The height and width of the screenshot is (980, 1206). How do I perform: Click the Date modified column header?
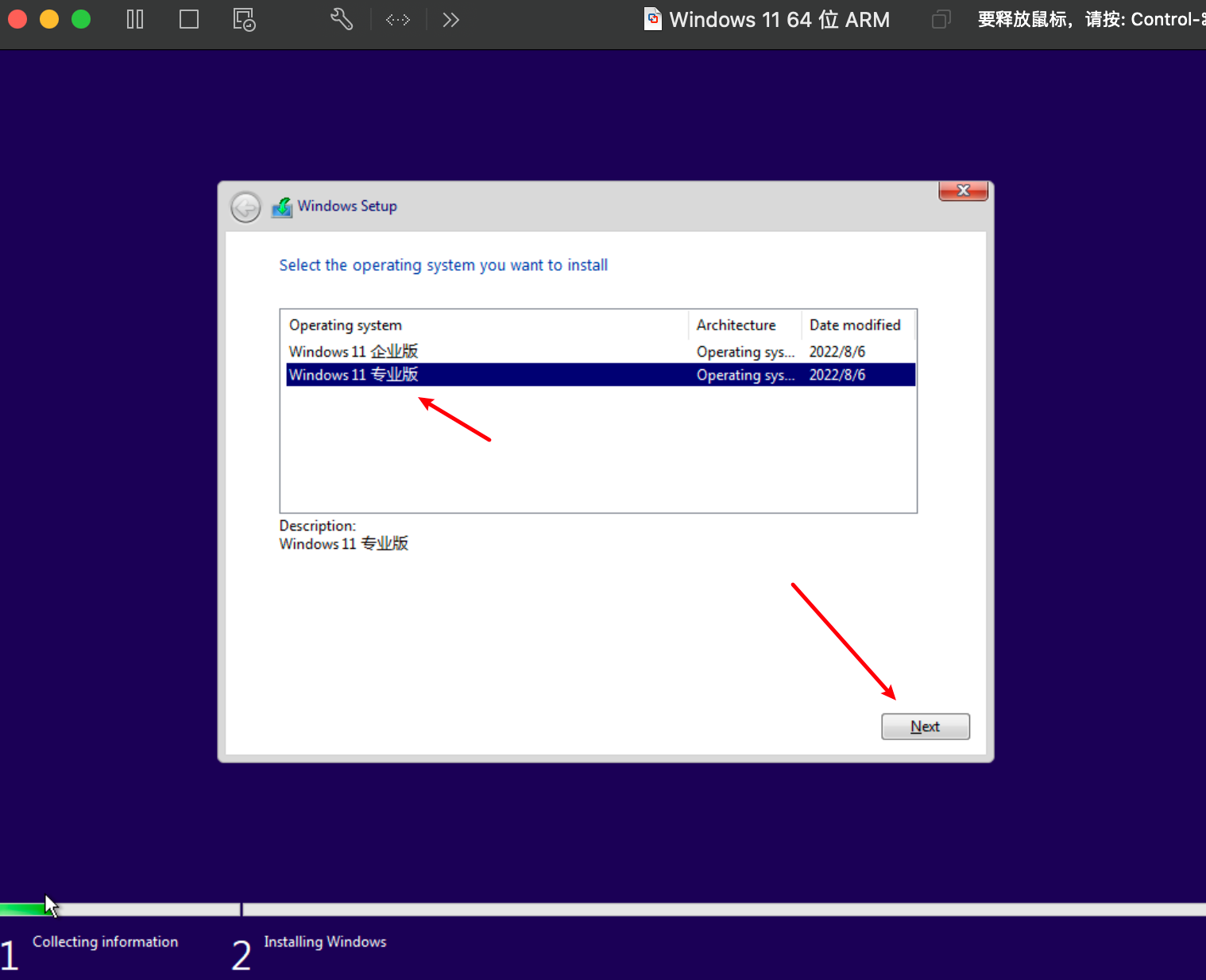(858, 325)
